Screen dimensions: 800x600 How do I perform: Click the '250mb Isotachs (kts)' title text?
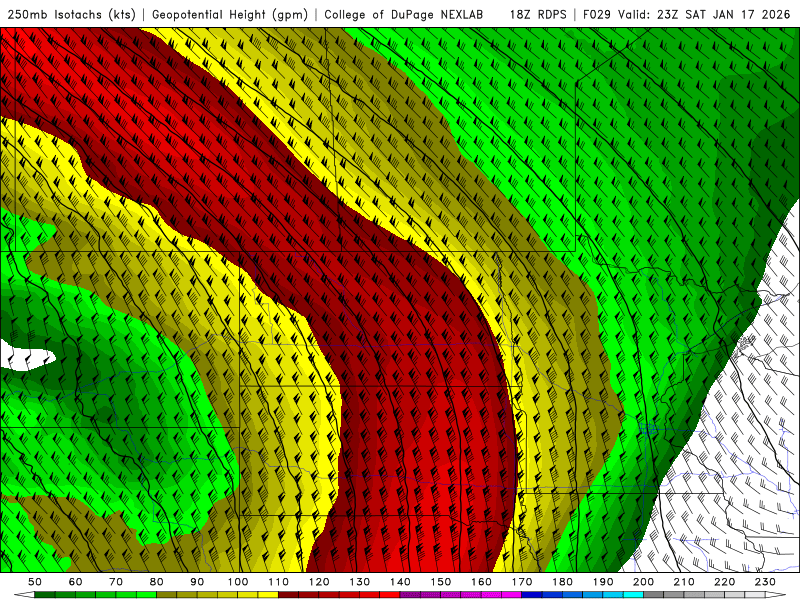[x=72, y=15]
